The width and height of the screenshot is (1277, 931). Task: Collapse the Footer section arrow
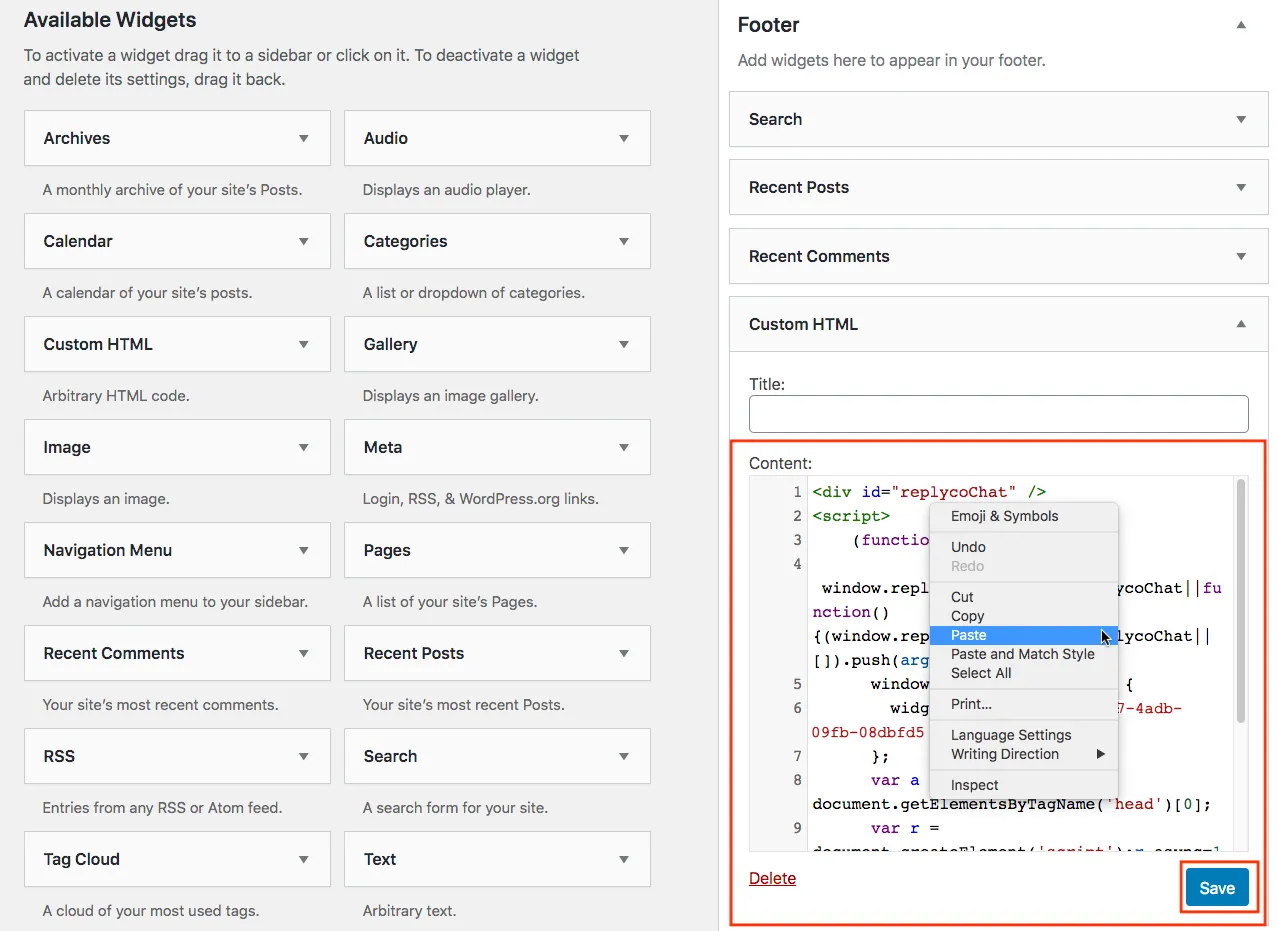[x=1241, y=25]
